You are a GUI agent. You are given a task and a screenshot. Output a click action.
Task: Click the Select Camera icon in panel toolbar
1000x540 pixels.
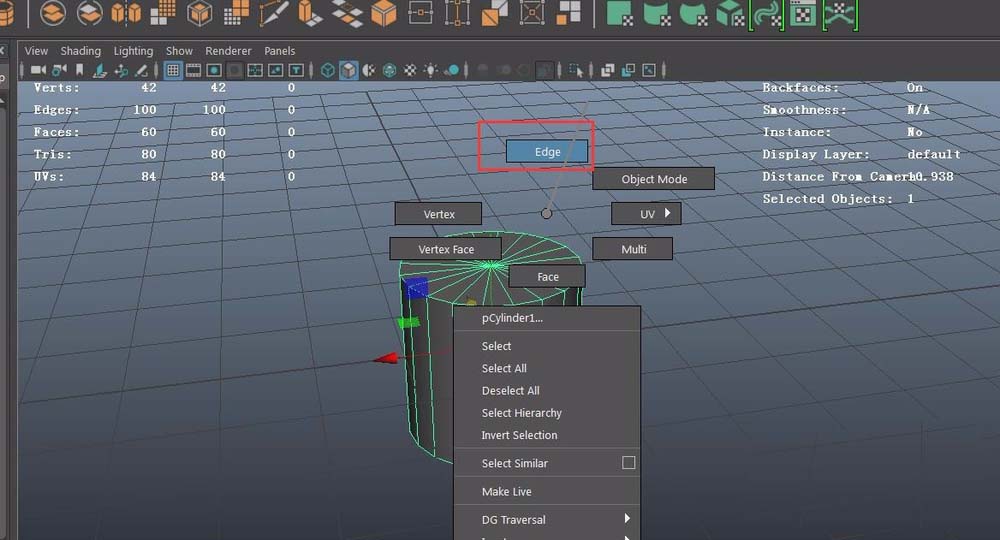click(x=38, y=70)
